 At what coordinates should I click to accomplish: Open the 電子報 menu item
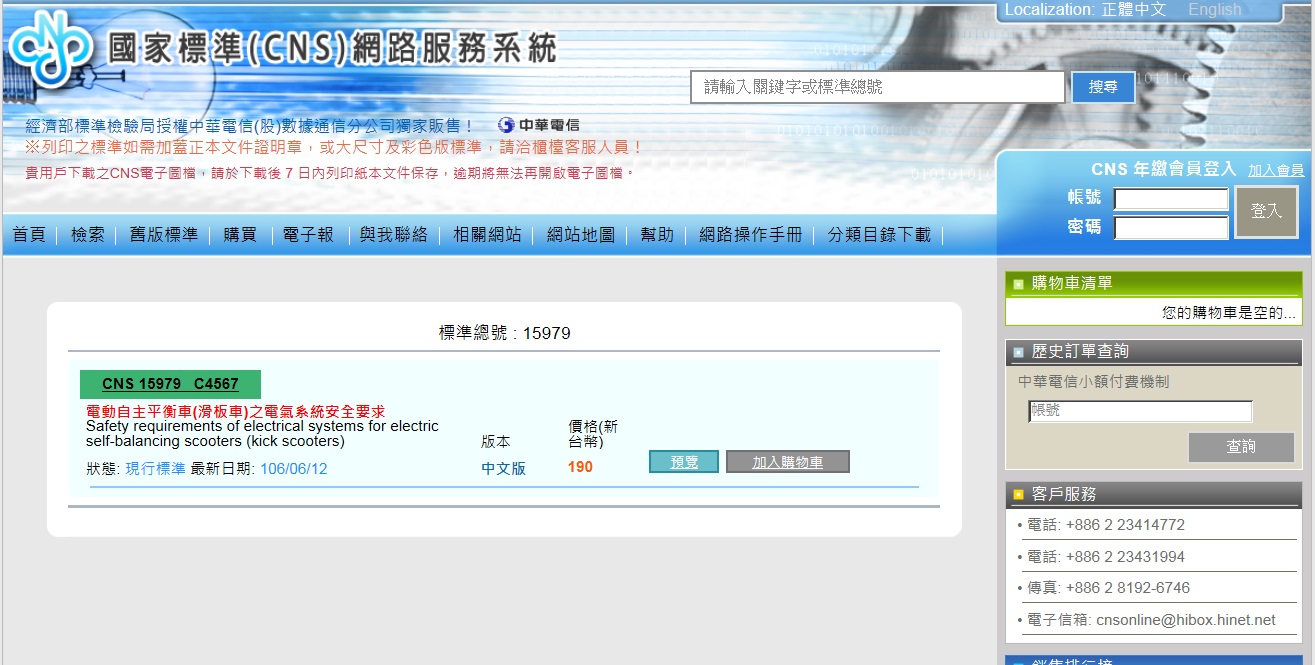tap(308, 236)
